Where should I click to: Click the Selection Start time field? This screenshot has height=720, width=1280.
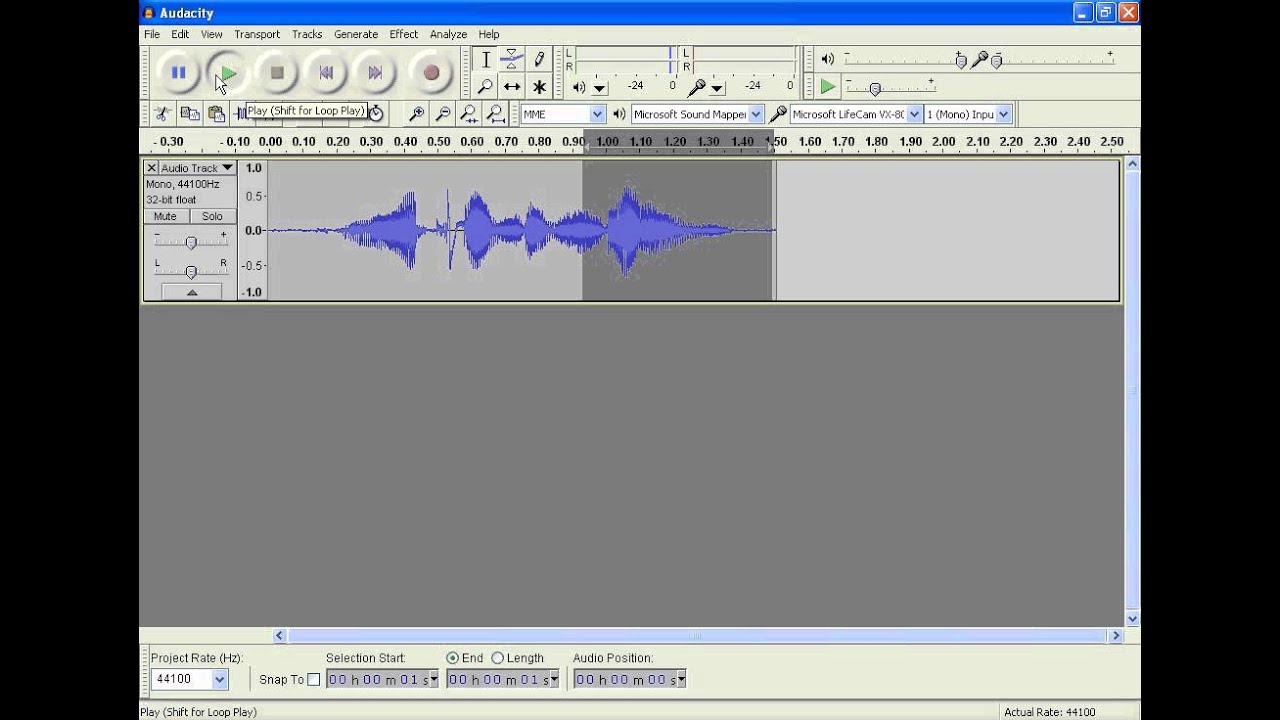coord(382,680)
